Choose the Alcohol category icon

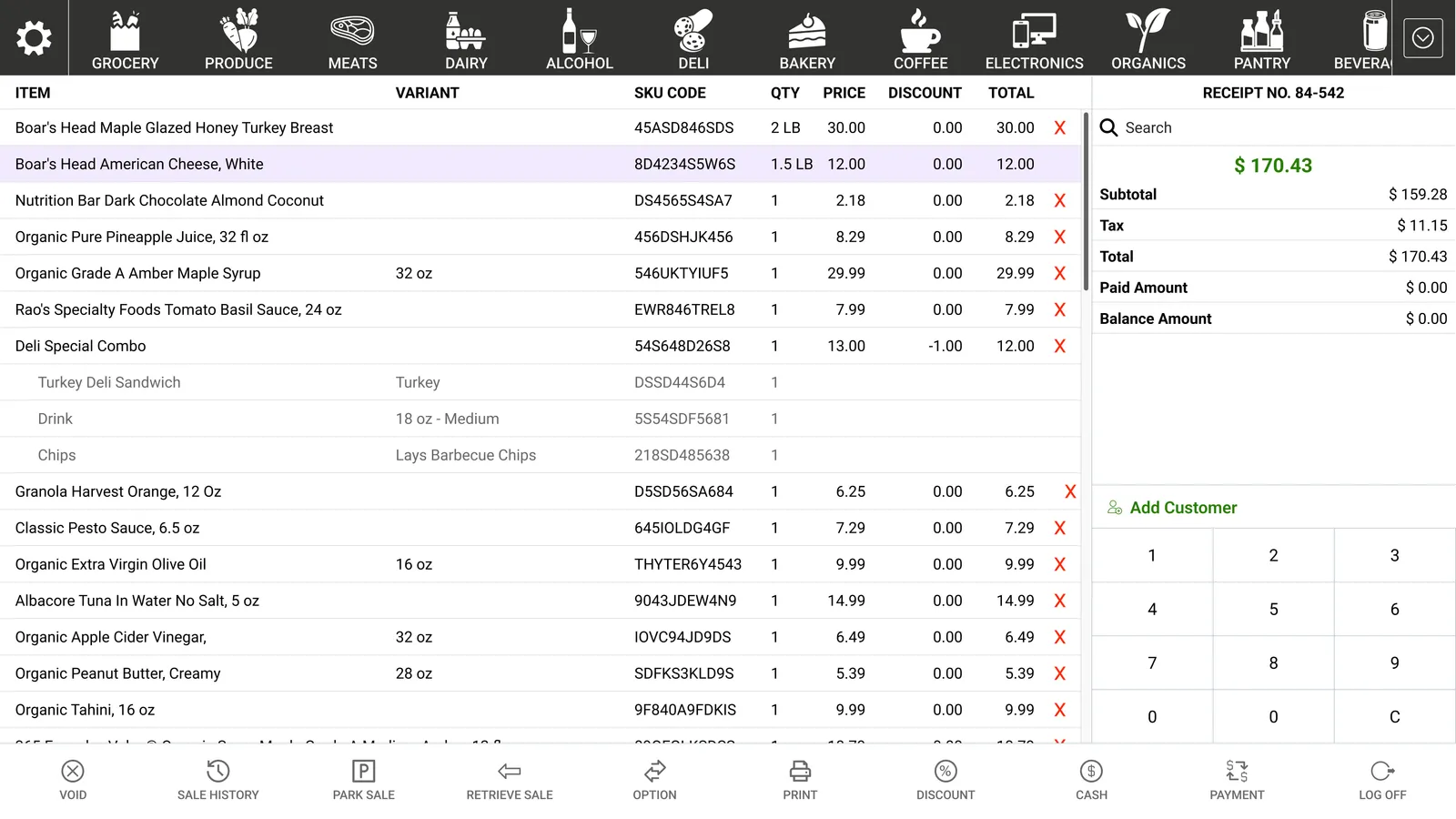580,30
